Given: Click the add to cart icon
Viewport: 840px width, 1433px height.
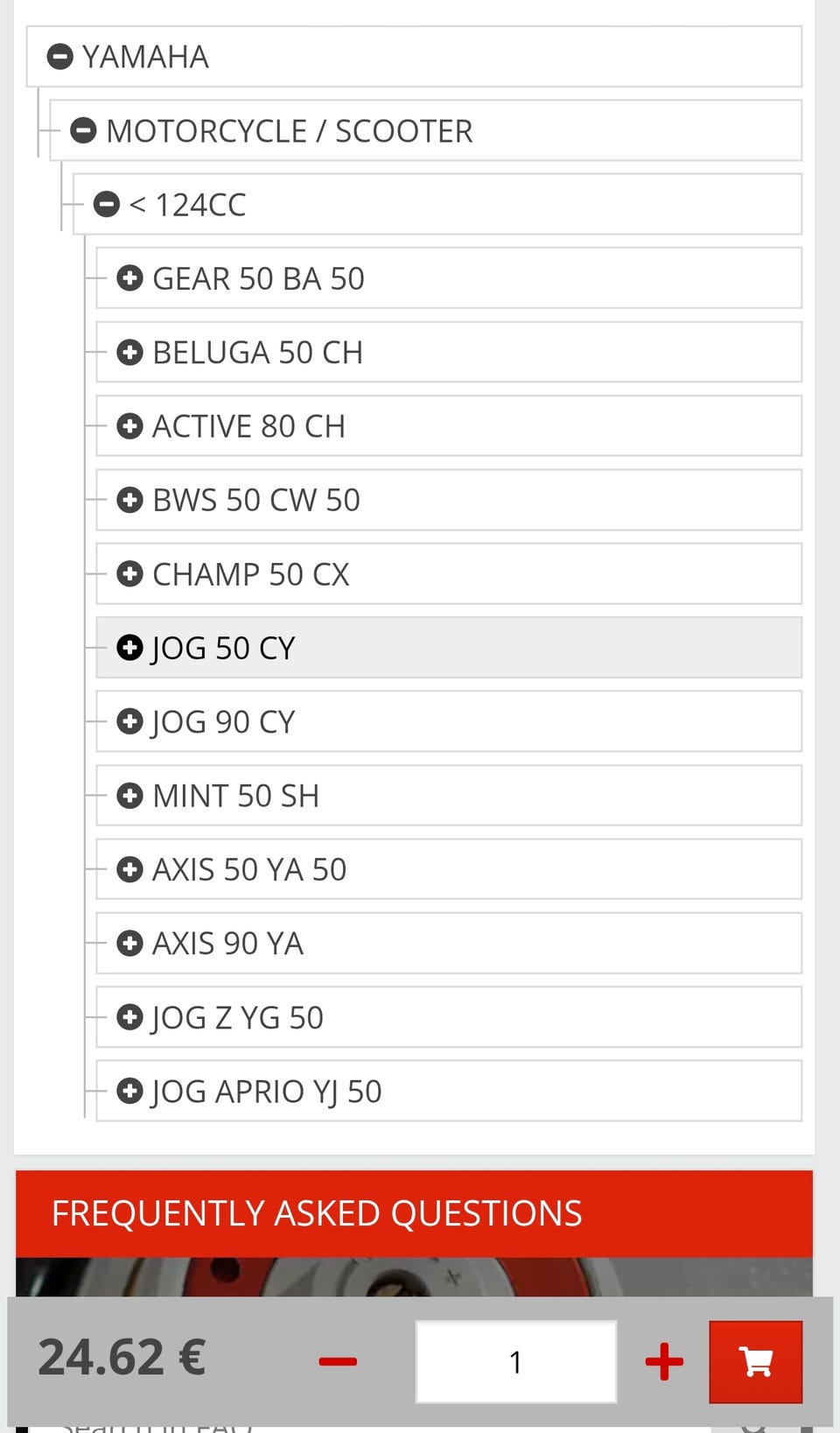Looking at the screenshot, I should click(755, 1361).
